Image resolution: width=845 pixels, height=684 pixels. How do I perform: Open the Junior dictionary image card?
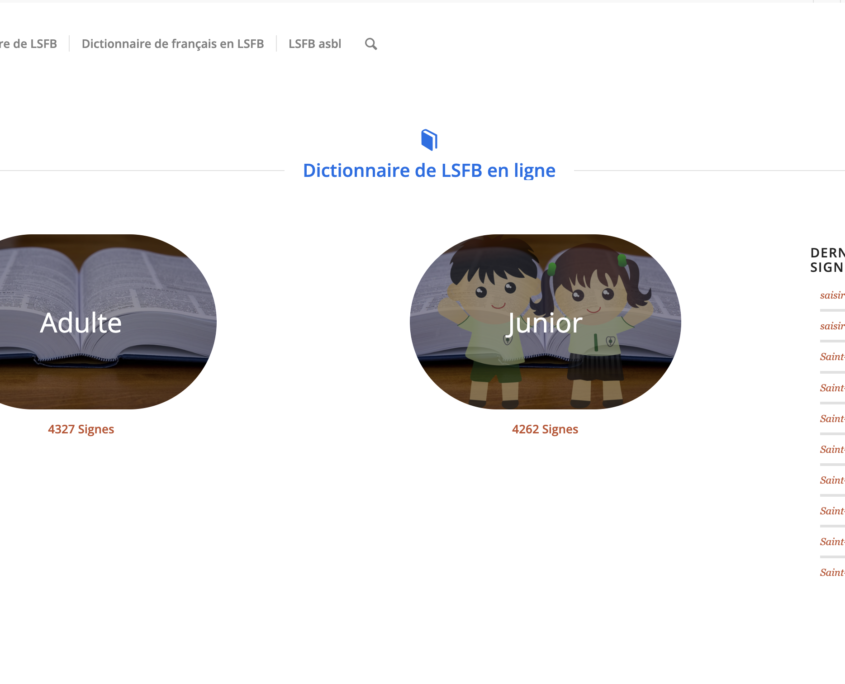click(545, 322)
